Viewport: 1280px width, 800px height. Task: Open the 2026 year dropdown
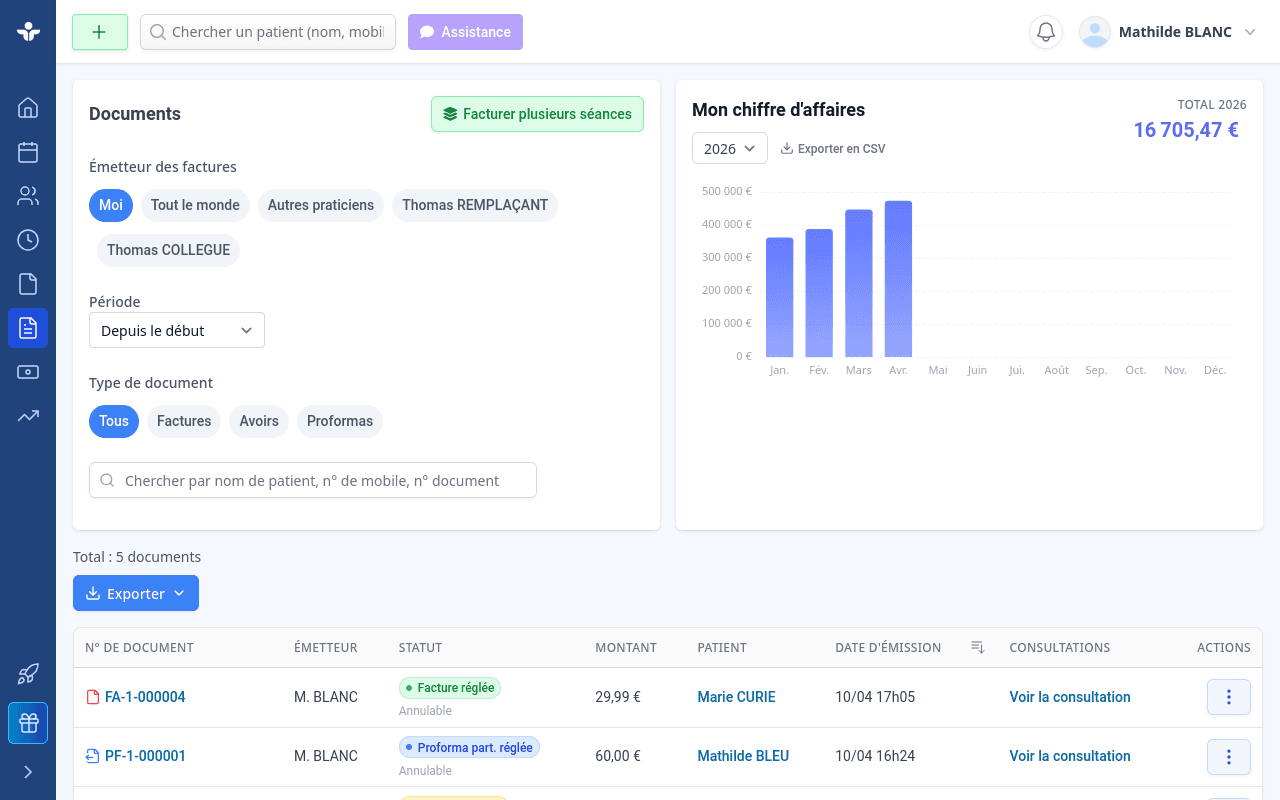tap(730, 148)
